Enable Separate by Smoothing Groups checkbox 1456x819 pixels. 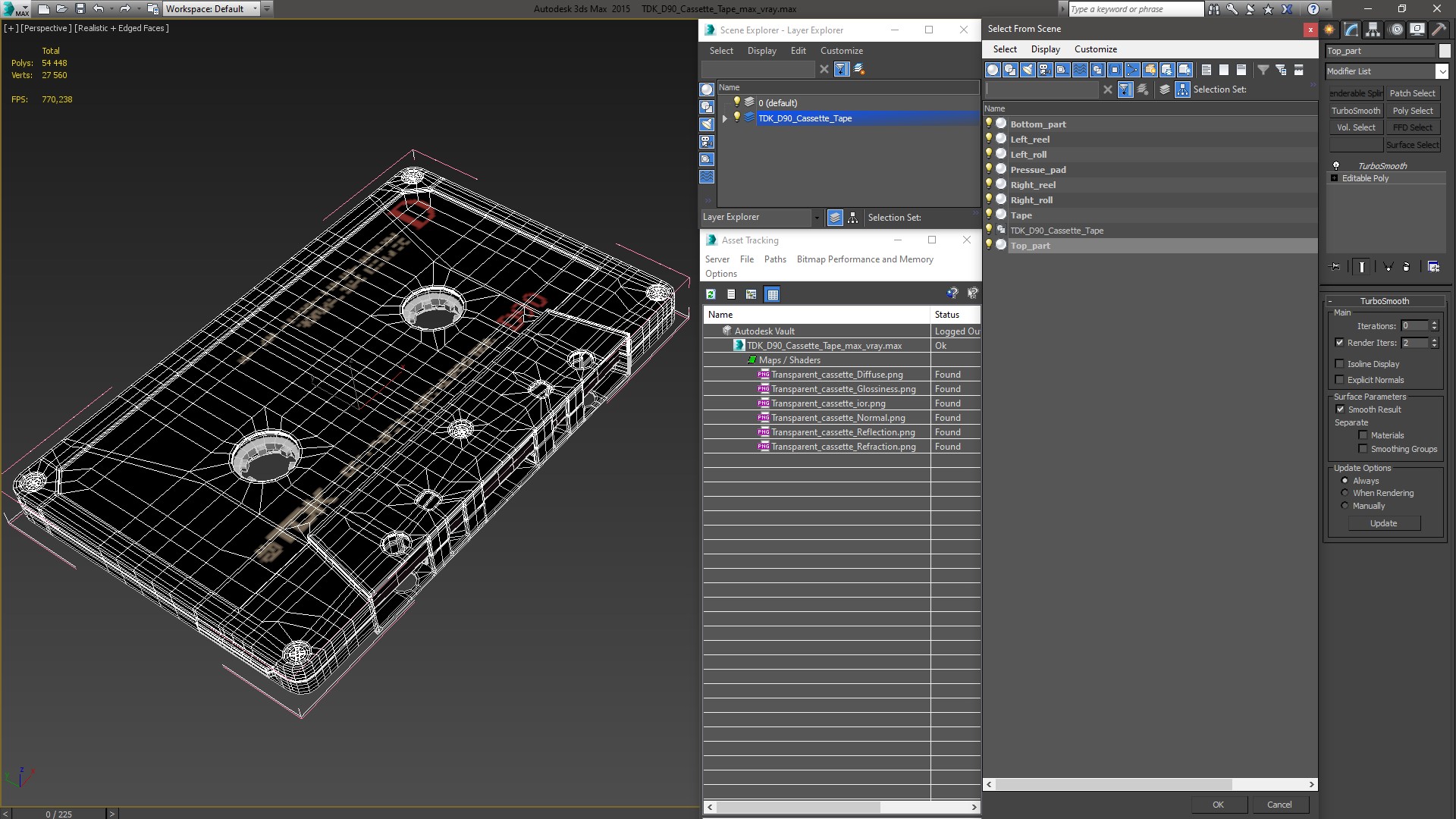click(x=1363, y=449)
